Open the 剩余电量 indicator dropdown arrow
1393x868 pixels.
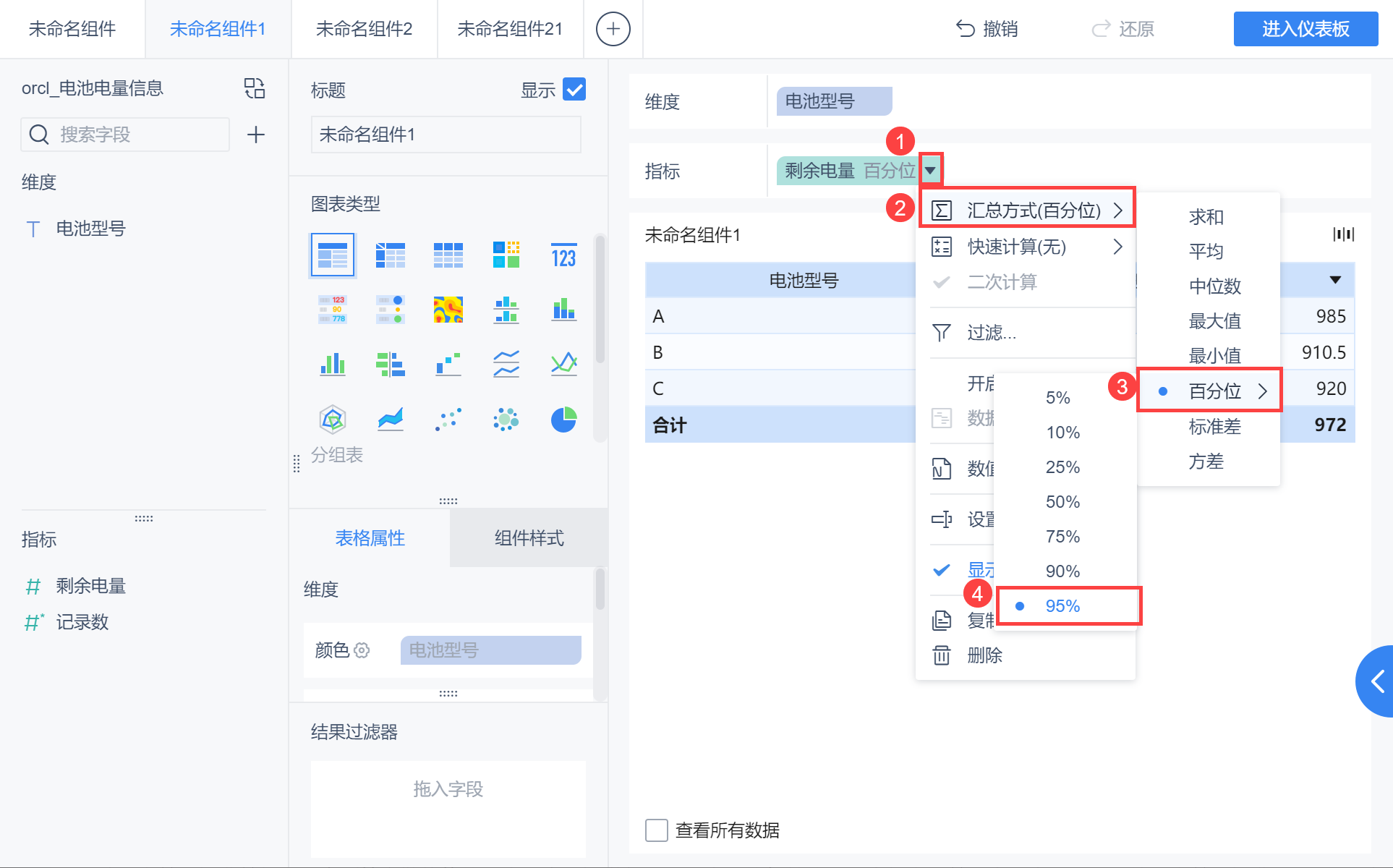(931, 171)
